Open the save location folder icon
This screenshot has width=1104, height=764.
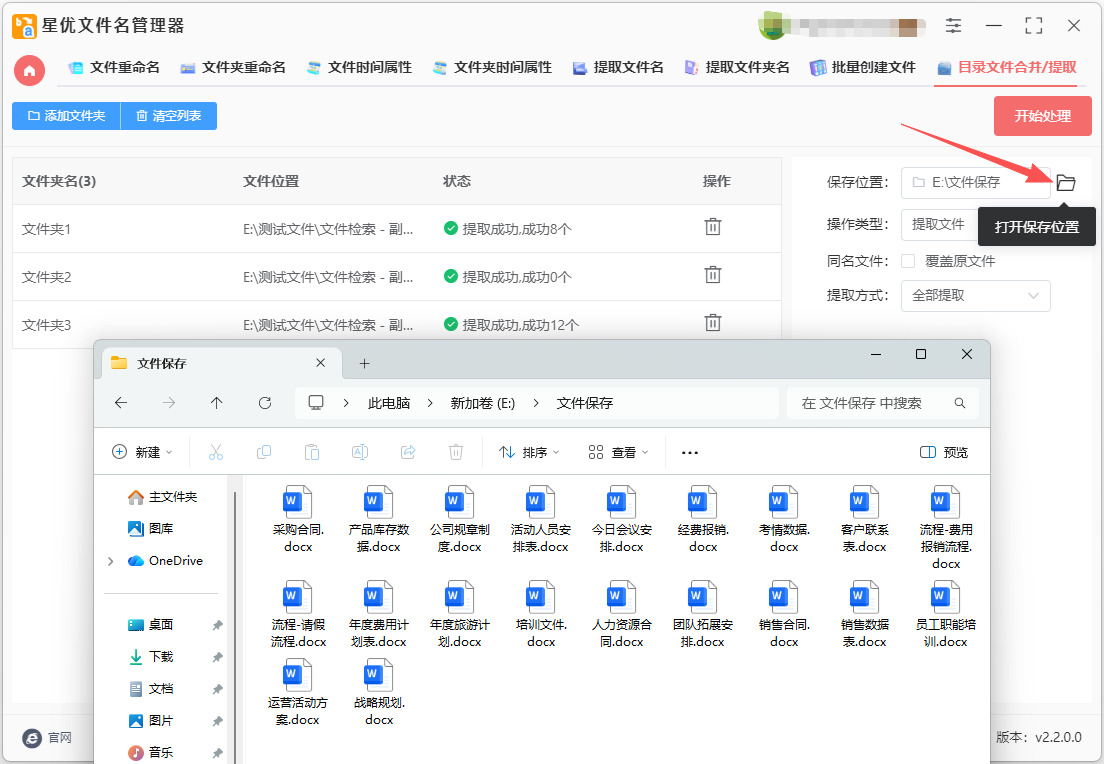[x=1066, y=183]
